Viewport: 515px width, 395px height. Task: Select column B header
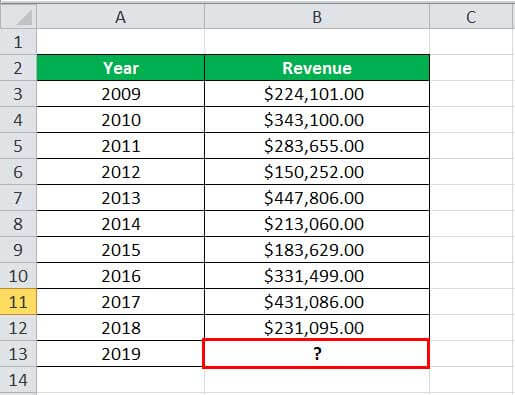coord(317,16)
